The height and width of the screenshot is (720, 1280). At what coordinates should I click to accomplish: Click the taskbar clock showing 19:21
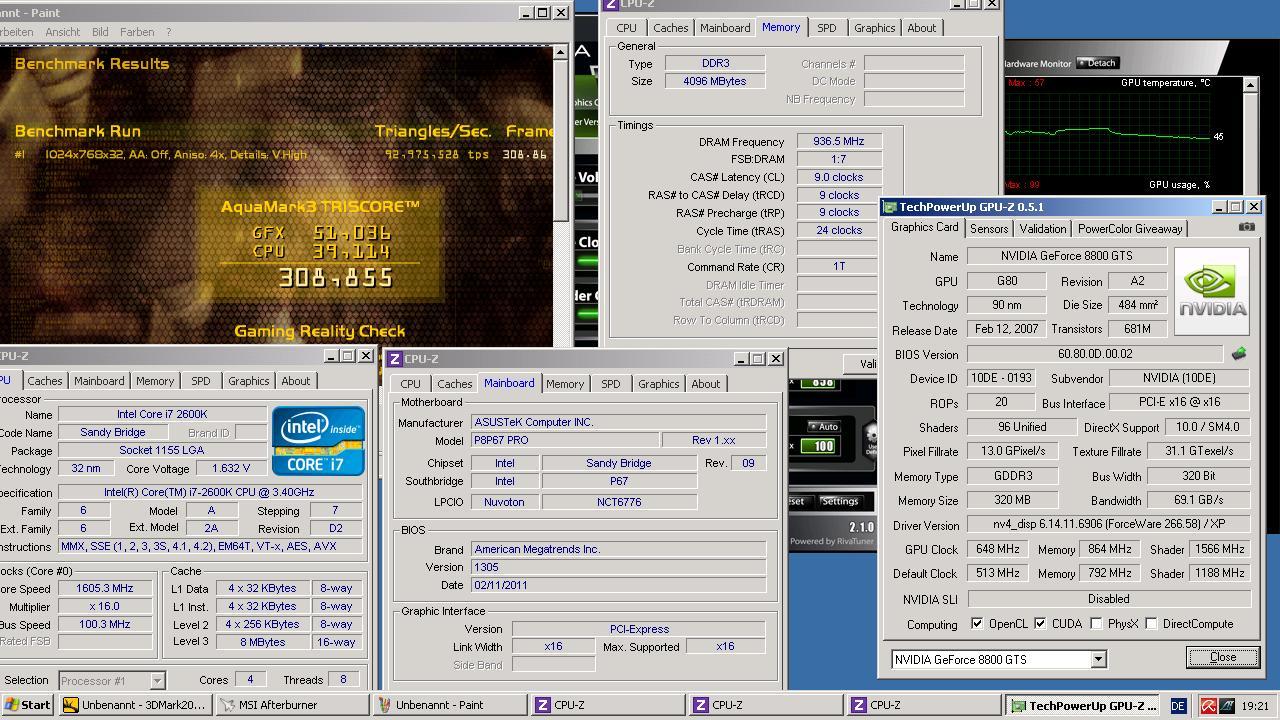pos(1254,706)
